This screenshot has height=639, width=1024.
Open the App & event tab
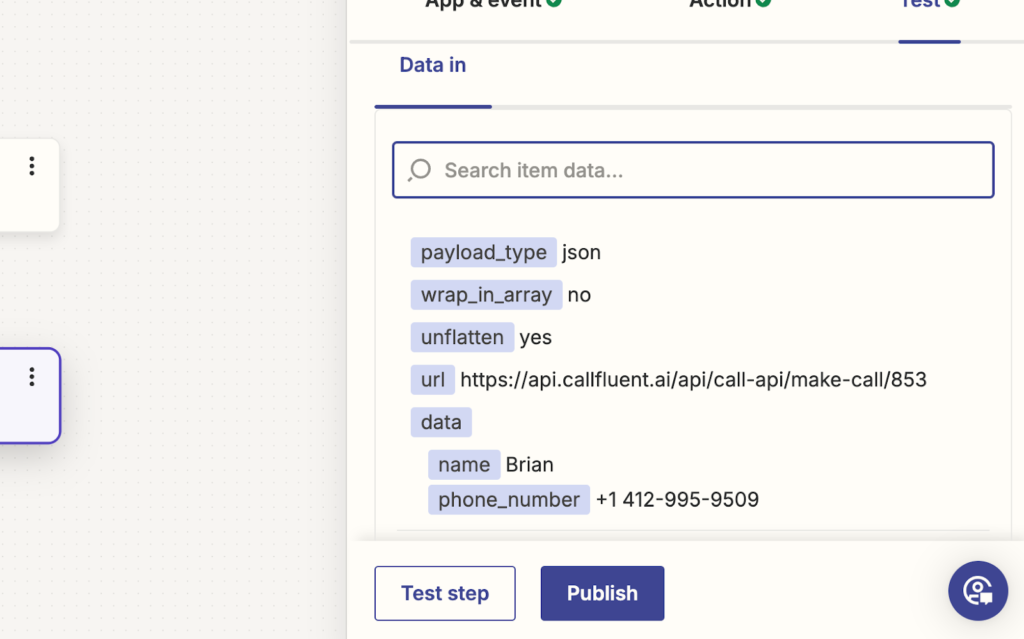point(484,4)
